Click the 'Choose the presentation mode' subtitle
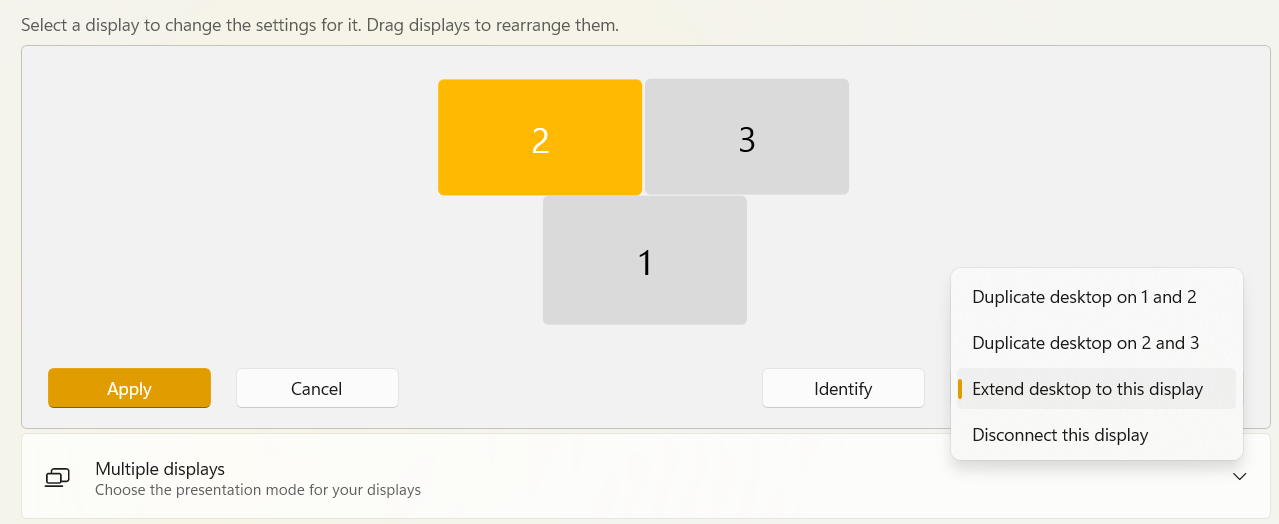The height and width of the screenshot is (524, 1279). coord(258,490)
